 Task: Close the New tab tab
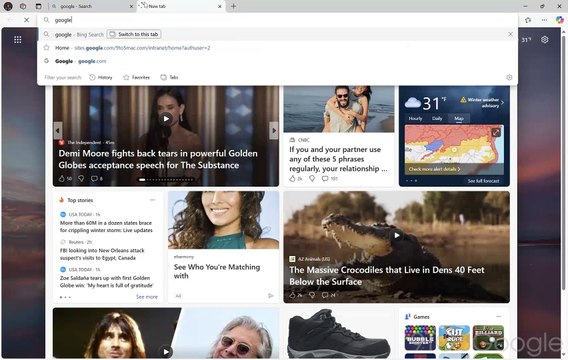pyautogui.click(x=220, y=6)
